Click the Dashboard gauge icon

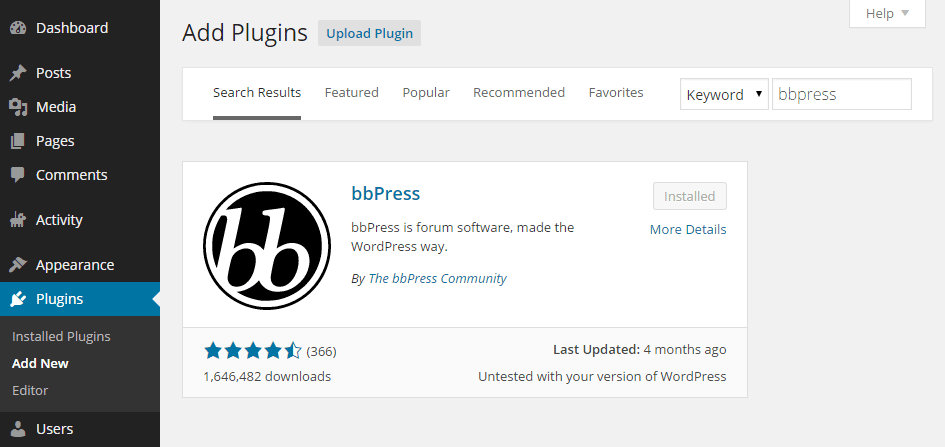coord(18,28)
